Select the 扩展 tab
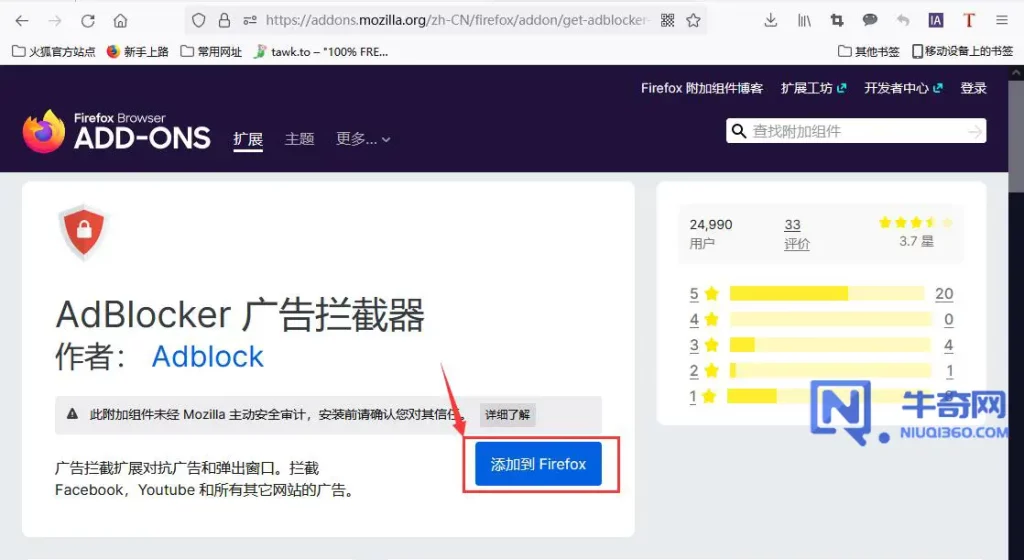The width and height of the screenshot is (1024, 560). tap(248, 139)
